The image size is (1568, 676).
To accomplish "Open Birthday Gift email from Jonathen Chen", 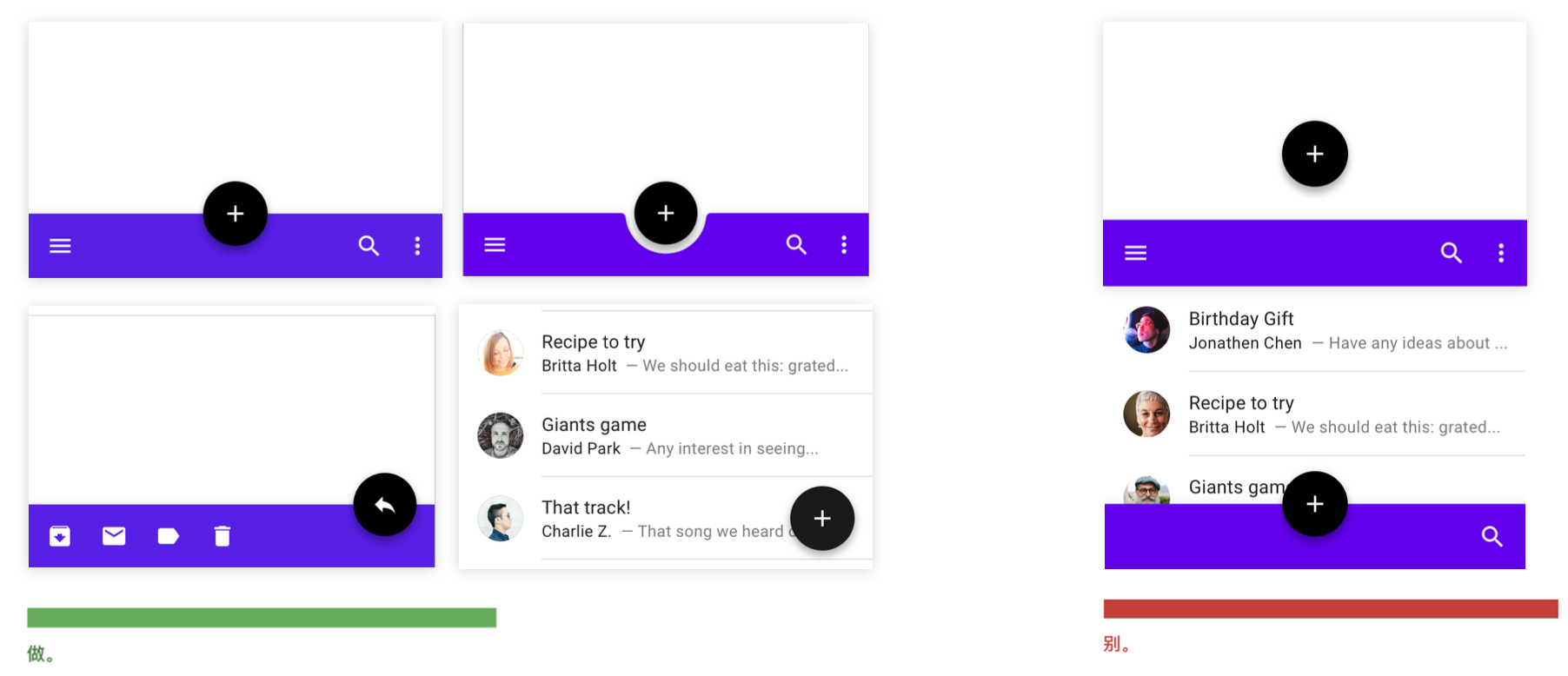I will tap(1347, 331).
